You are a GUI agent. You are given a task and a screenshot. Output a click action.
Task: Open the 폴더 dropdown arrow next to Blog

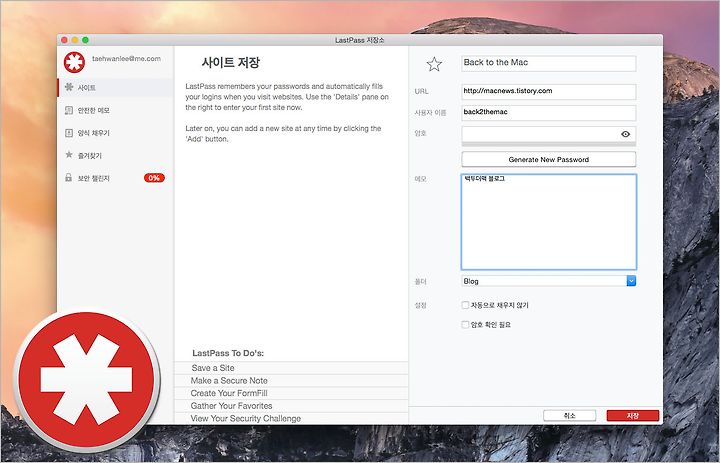click(x=631, y=281)
